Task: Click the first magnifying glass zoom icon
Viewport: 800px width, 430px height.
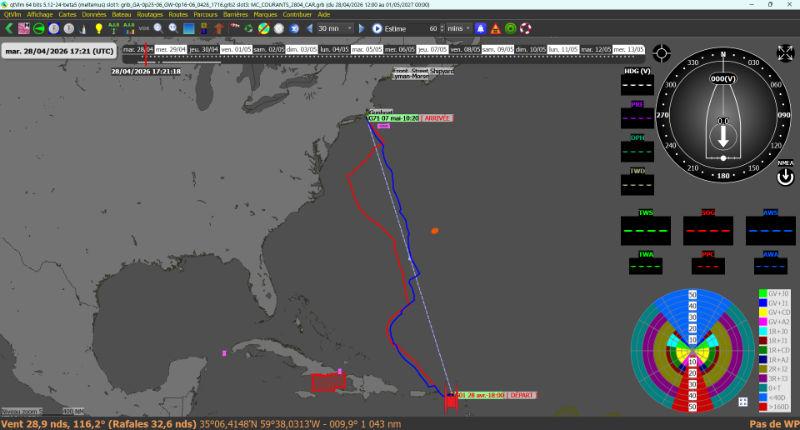Action: [x=158, y=28]
